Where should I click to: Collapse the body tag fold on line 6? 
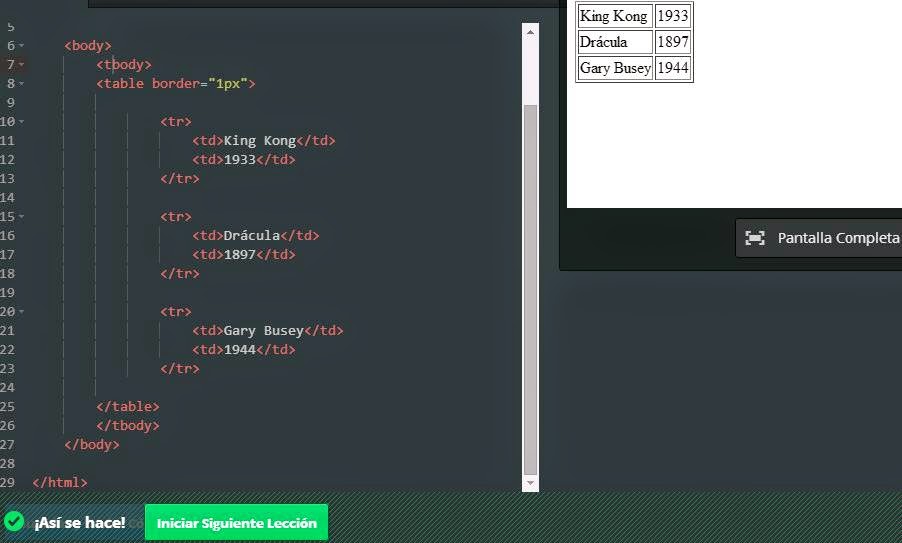point(21,45)
